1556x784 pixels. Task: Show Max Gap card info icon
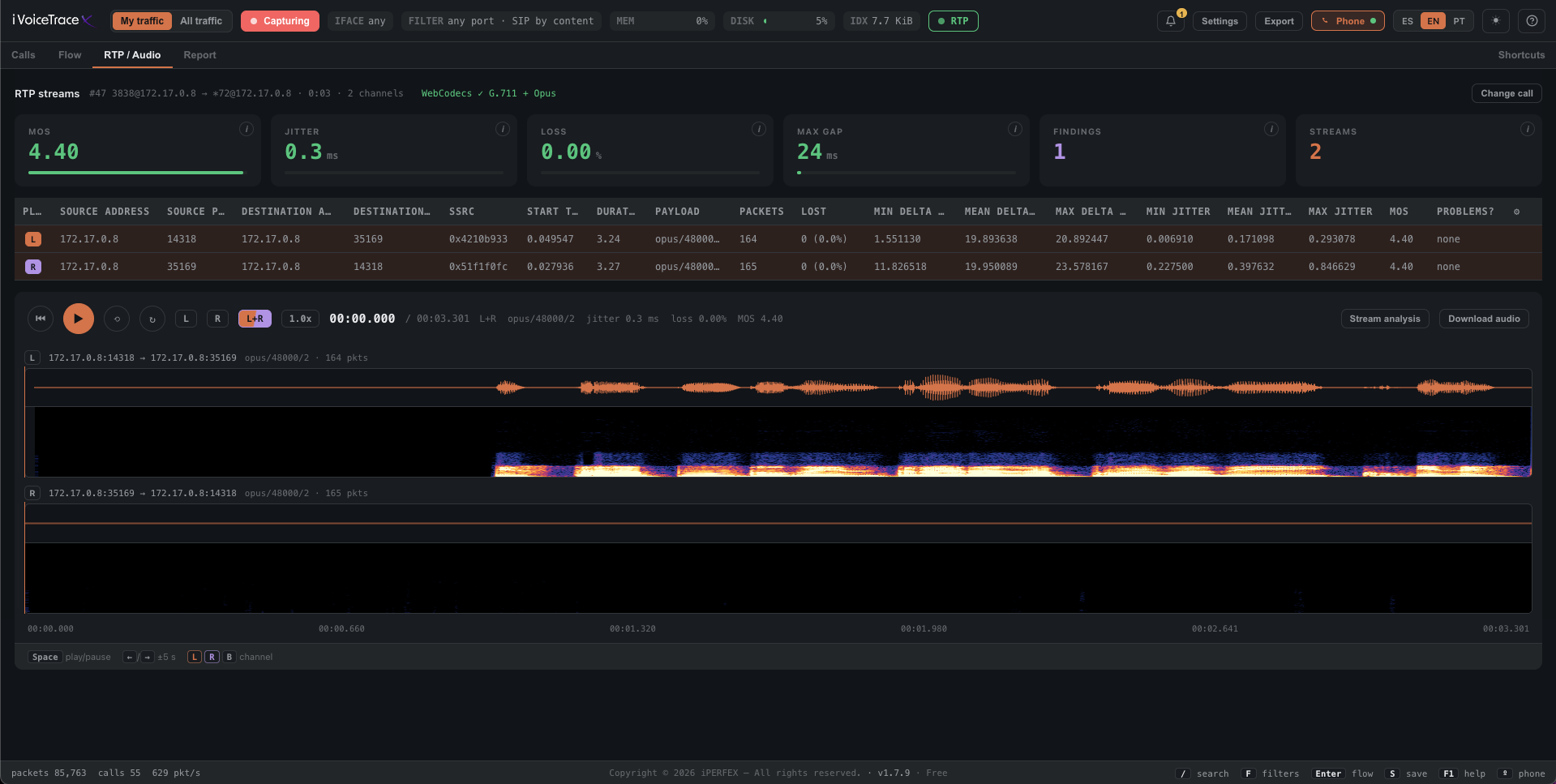pyautogui.click(x=1014, y=129)
